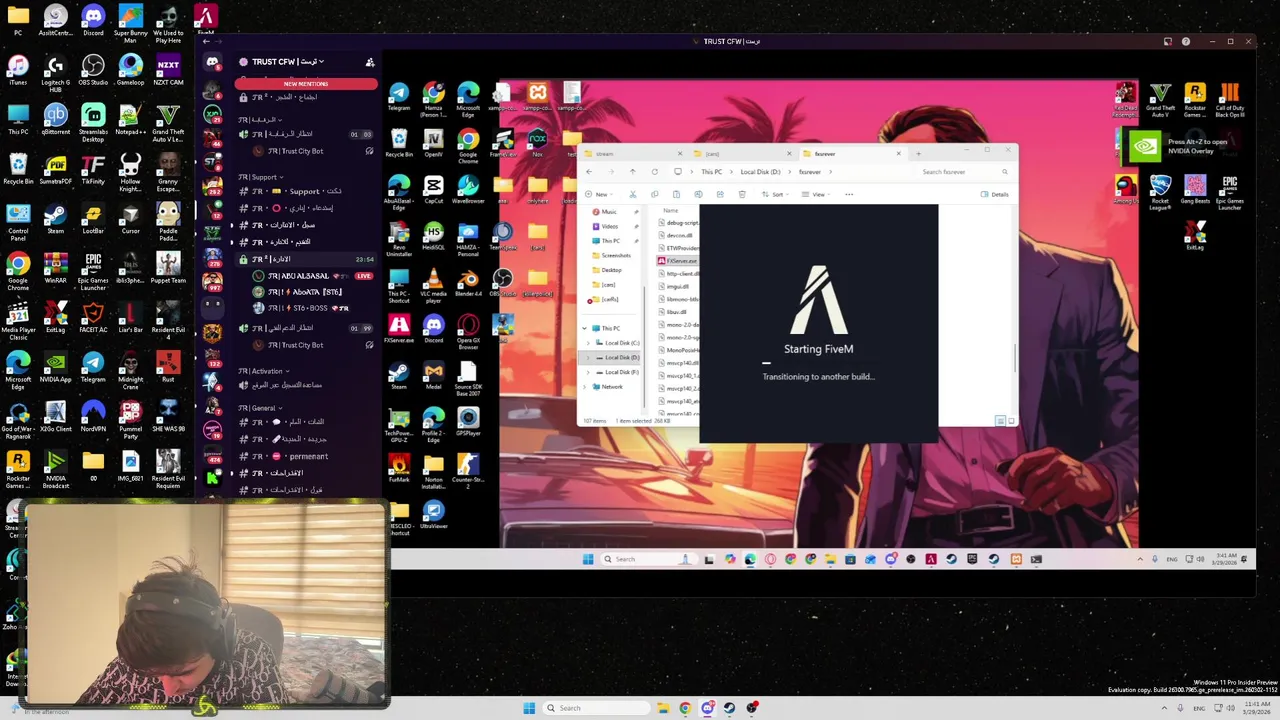The image size is (1280, 720).
Task: Click Refresh in File Explorer address bar
Action: (x=654, y=172)
